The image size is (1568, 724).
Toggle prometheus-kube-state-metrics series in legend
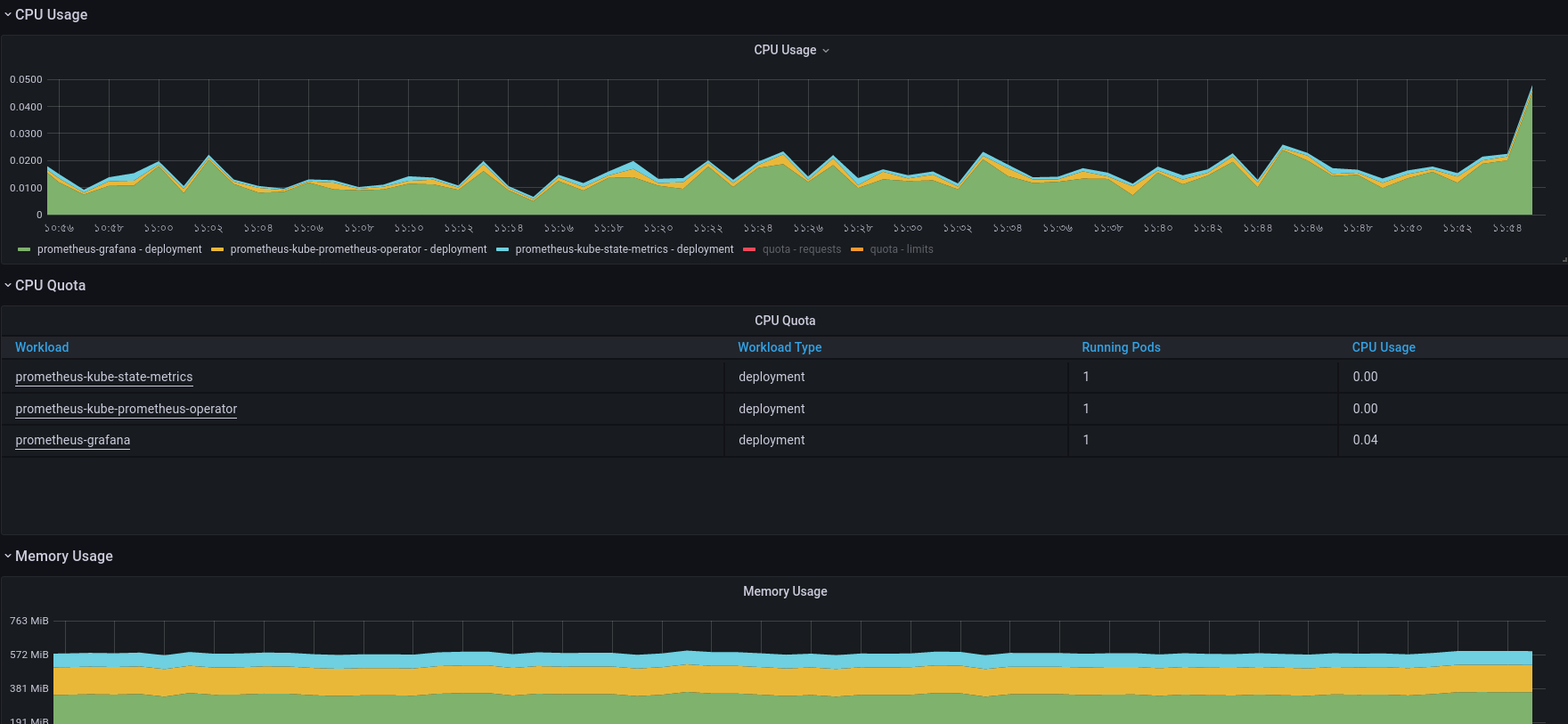(x=625, y=249)
